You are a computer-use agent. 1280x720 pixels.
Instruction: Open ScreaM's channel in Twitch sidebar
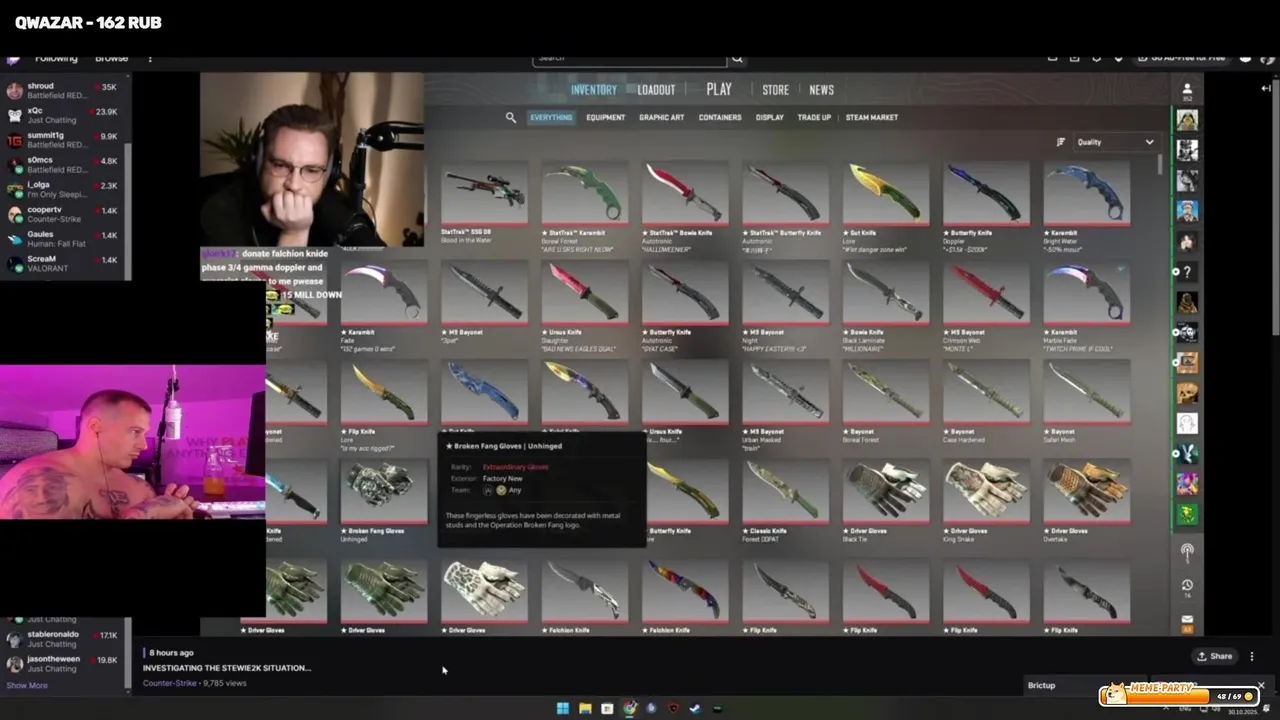pyautogui.click(x=63, y=264)
